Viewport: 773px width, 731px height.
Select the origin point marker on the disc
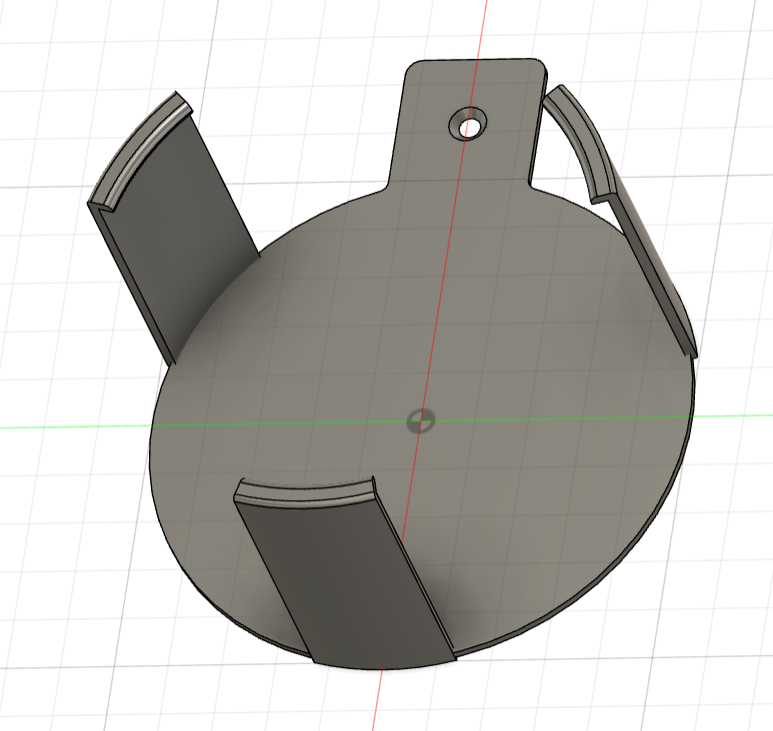(421, 421)
